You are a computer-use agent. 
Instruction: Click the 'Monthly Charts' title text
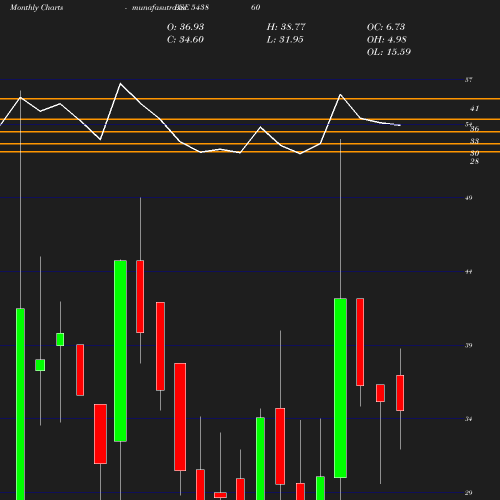[36, 8]
